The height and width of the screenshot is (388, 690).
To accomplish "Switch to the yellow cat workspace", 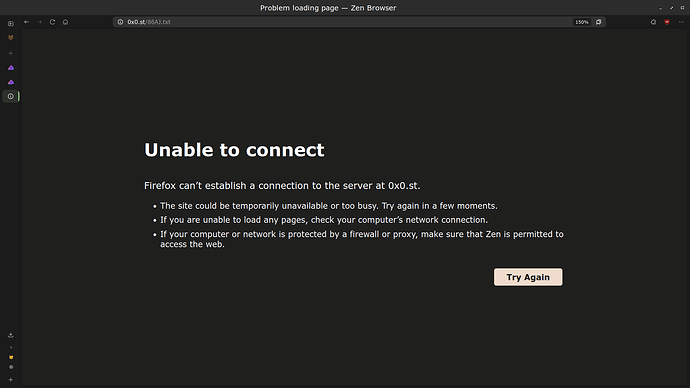I will tap(11, 357).
